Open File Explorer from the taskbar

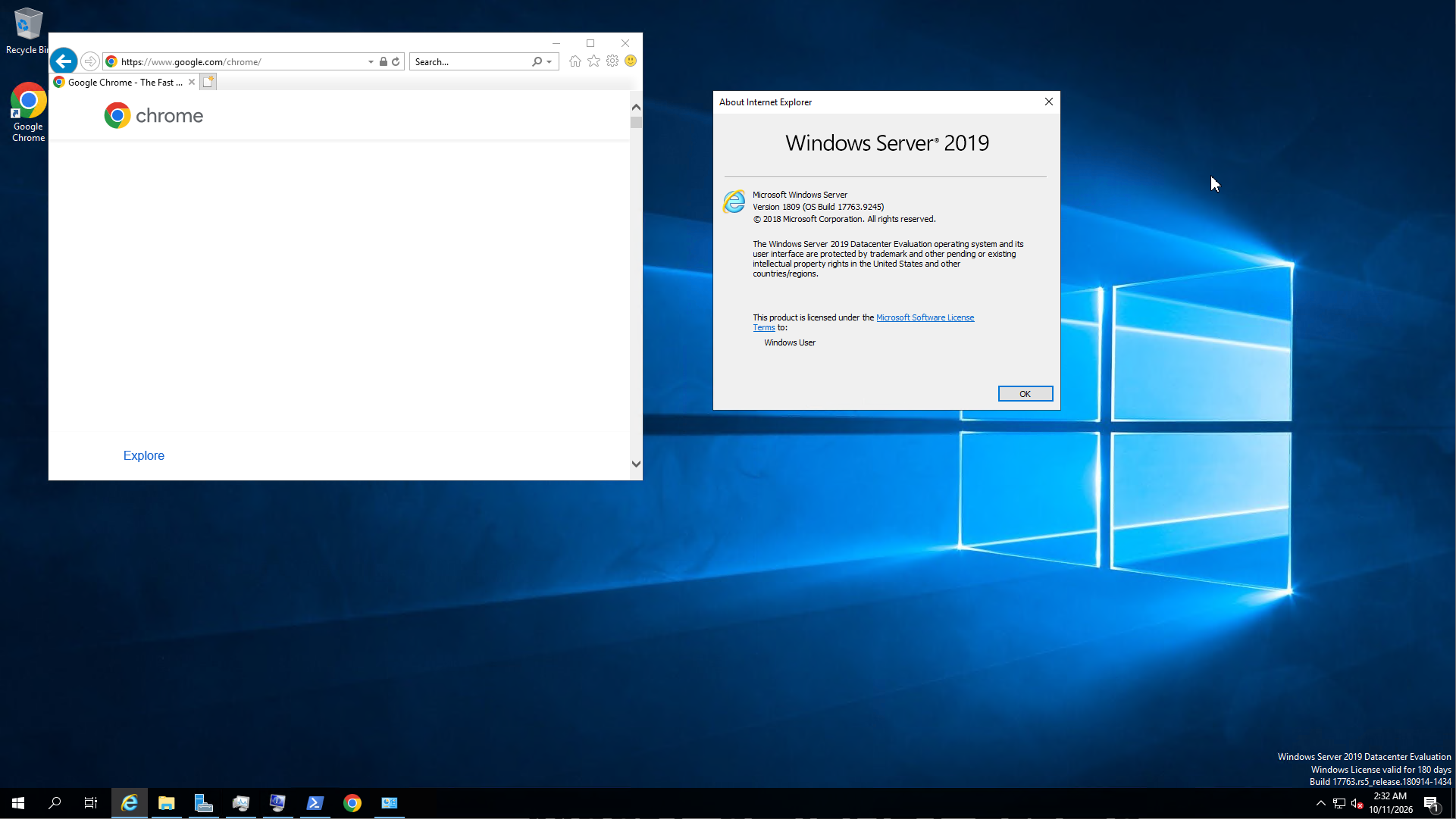[x=167, y=803]
